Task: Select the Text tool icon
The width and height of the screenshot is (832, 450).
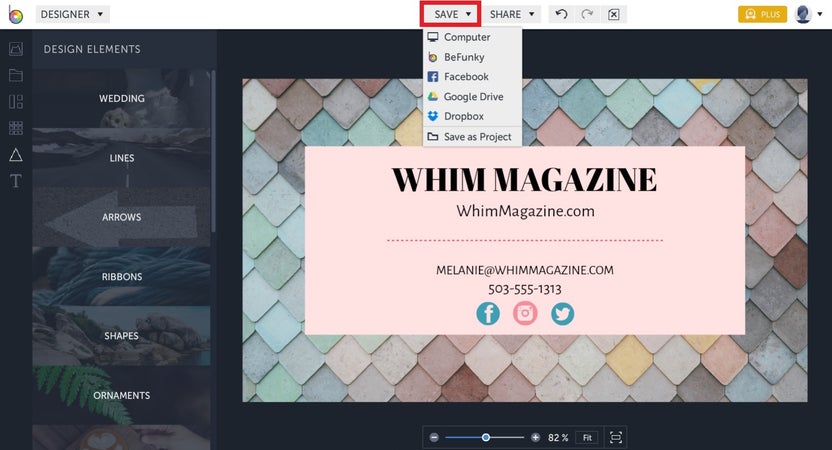Action: click(16, 181)
